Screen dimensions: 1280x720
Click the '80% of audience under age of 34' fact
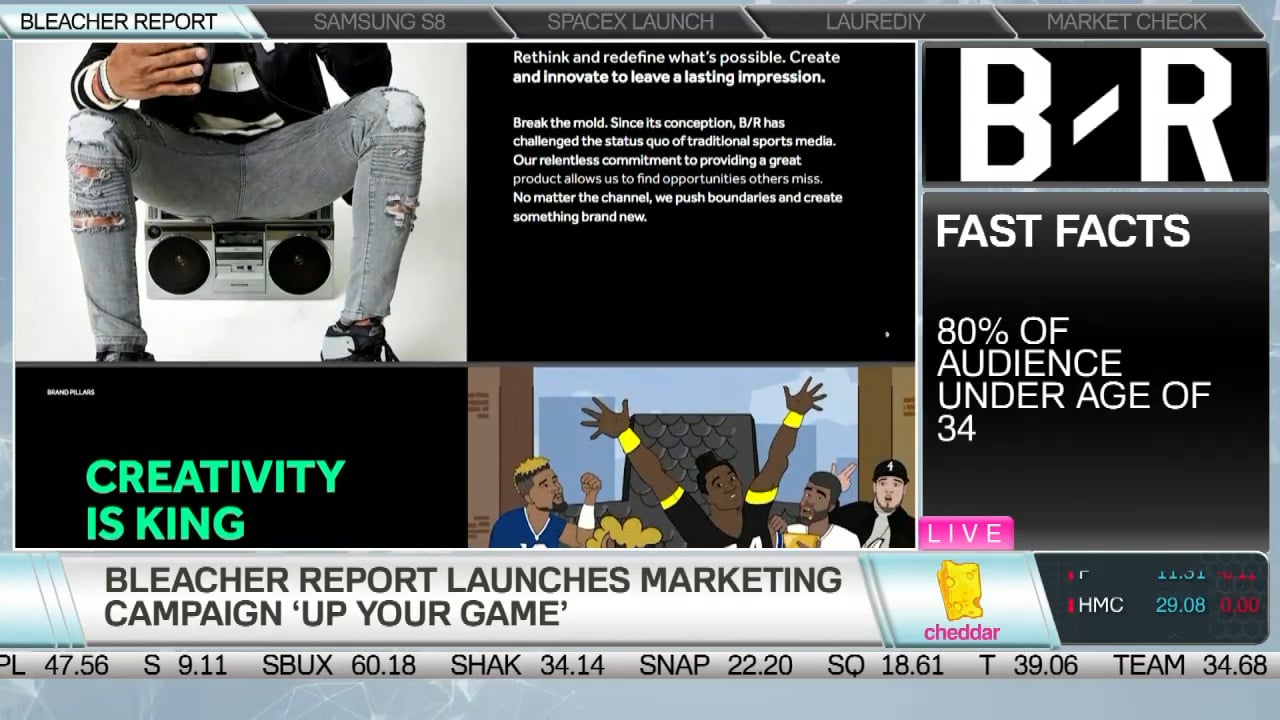tap(1073, 379)
